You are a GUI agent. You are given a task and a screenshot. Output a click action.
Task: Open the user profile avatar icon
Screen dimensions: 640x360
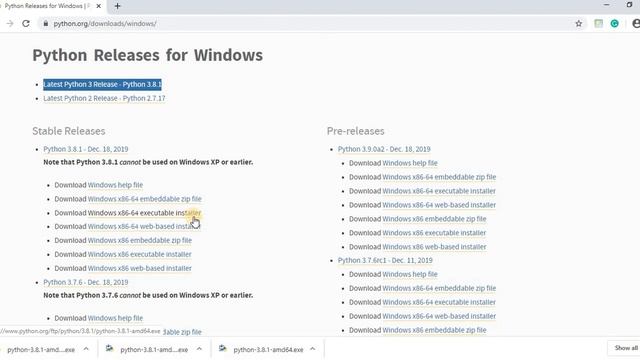click(636, 24)
